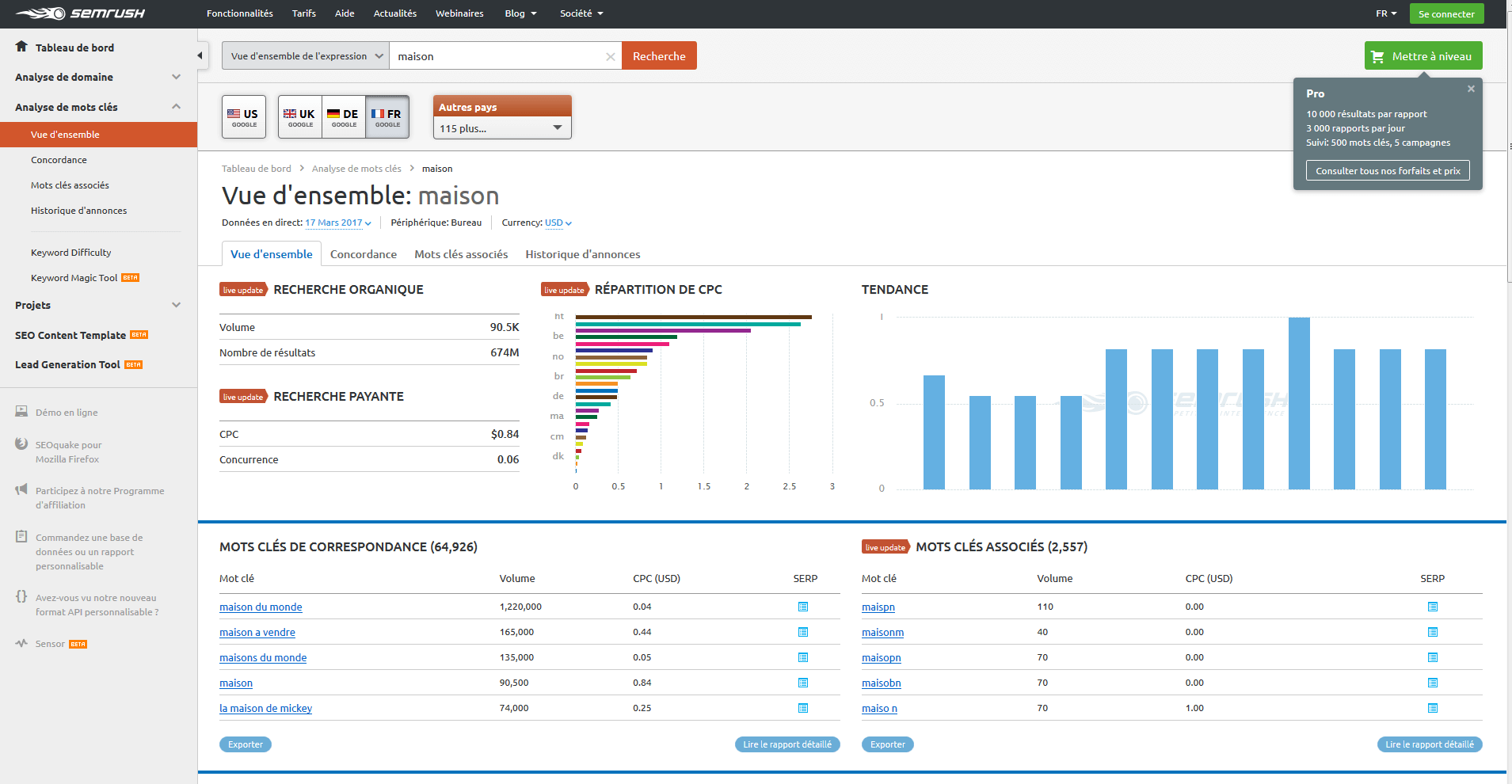Click the SEMrush logo

(80, 13)
